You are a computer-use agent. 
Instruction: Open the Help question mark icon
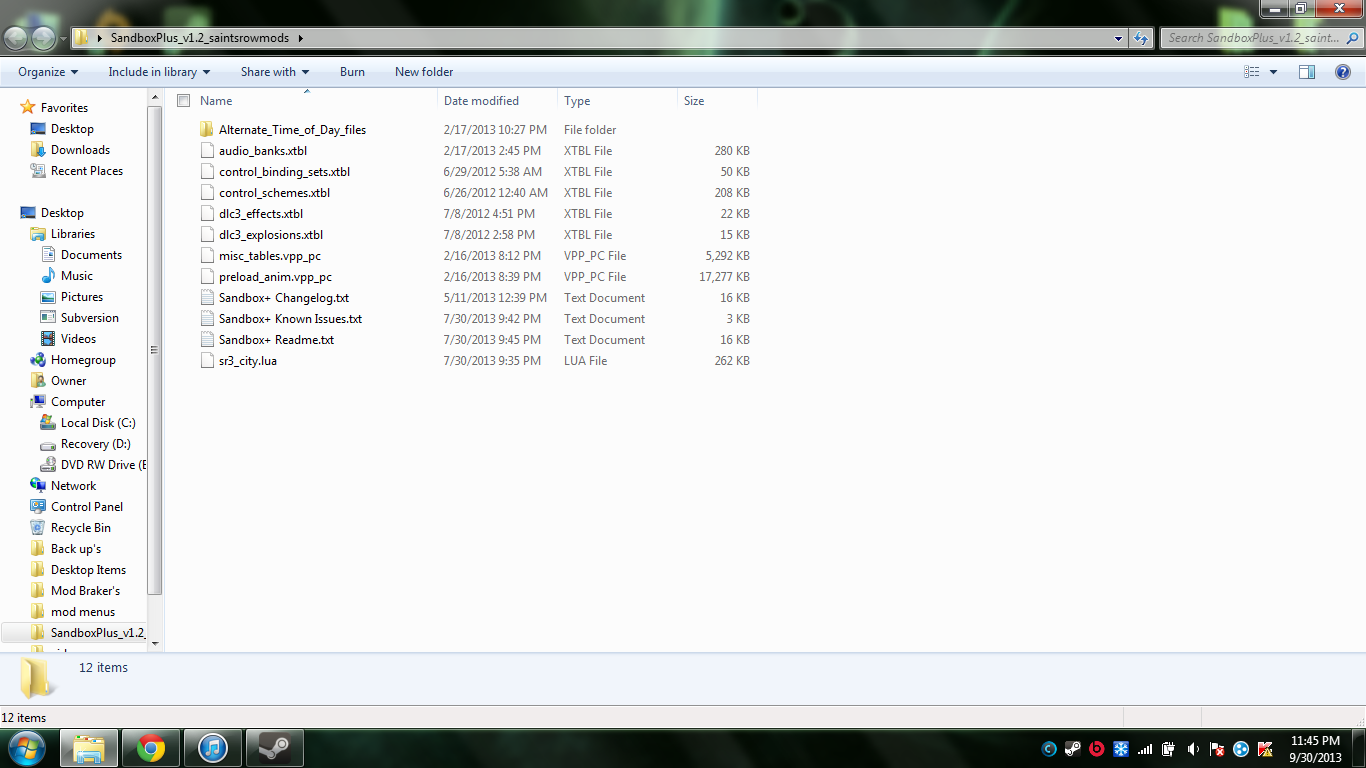(1343, 72)
